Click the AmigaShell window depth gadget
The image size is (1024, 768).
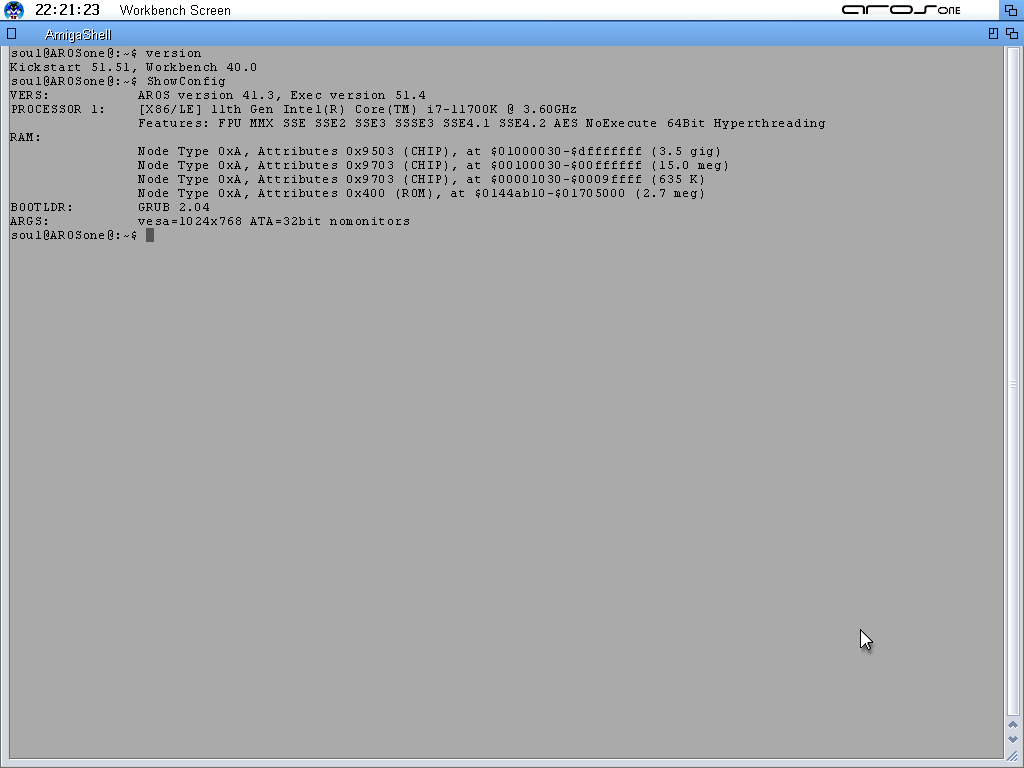point(1012,33)
